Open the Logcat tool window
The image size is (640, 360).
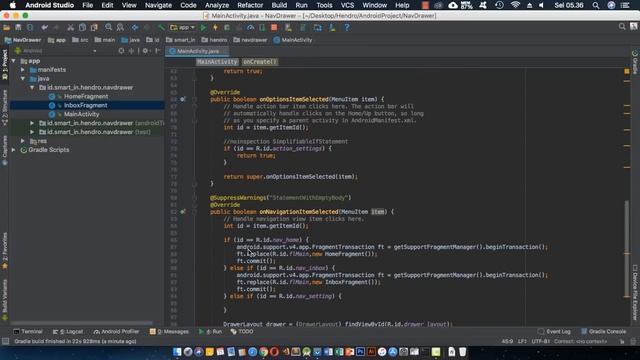68,331
